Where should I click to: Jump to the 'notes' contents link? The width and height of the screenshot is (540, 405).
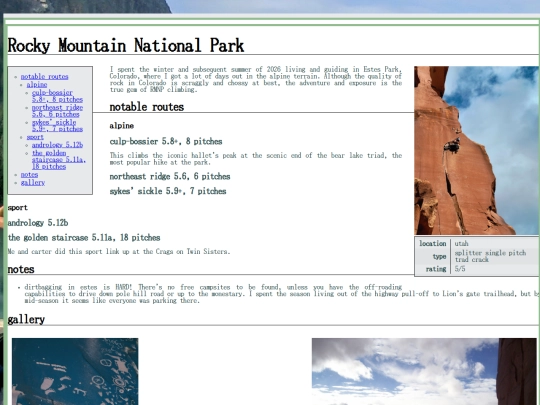tap(29, 175)
